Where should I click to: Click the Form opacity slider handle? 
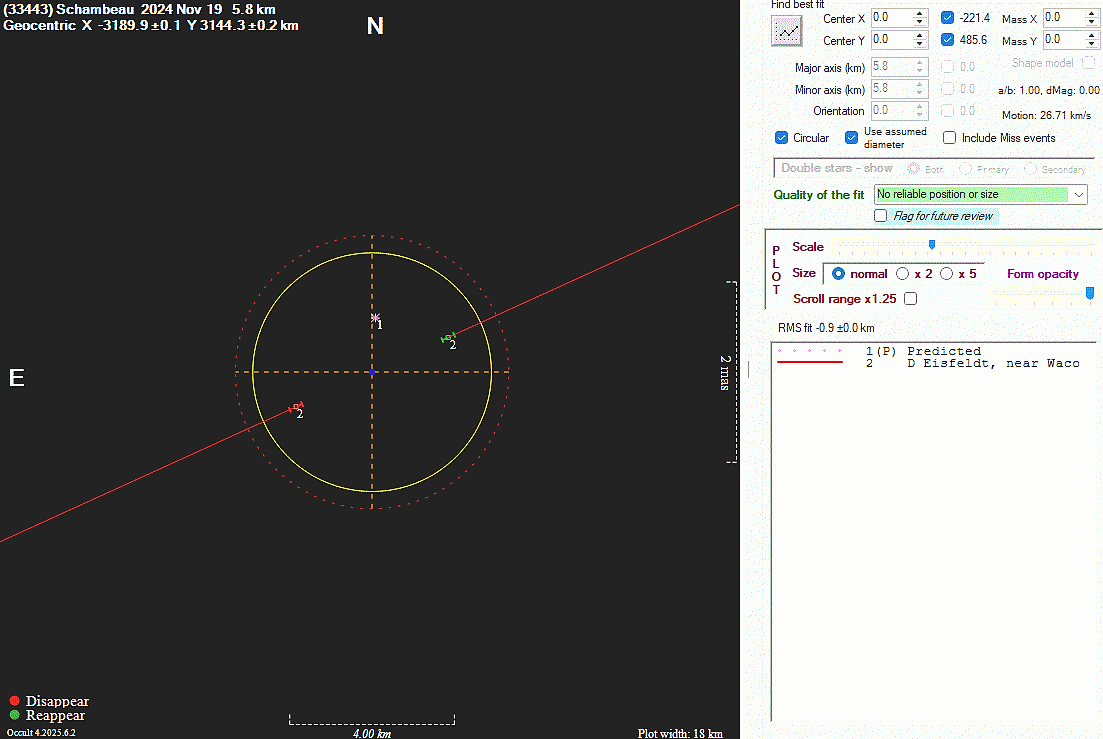pos(1090,293)
